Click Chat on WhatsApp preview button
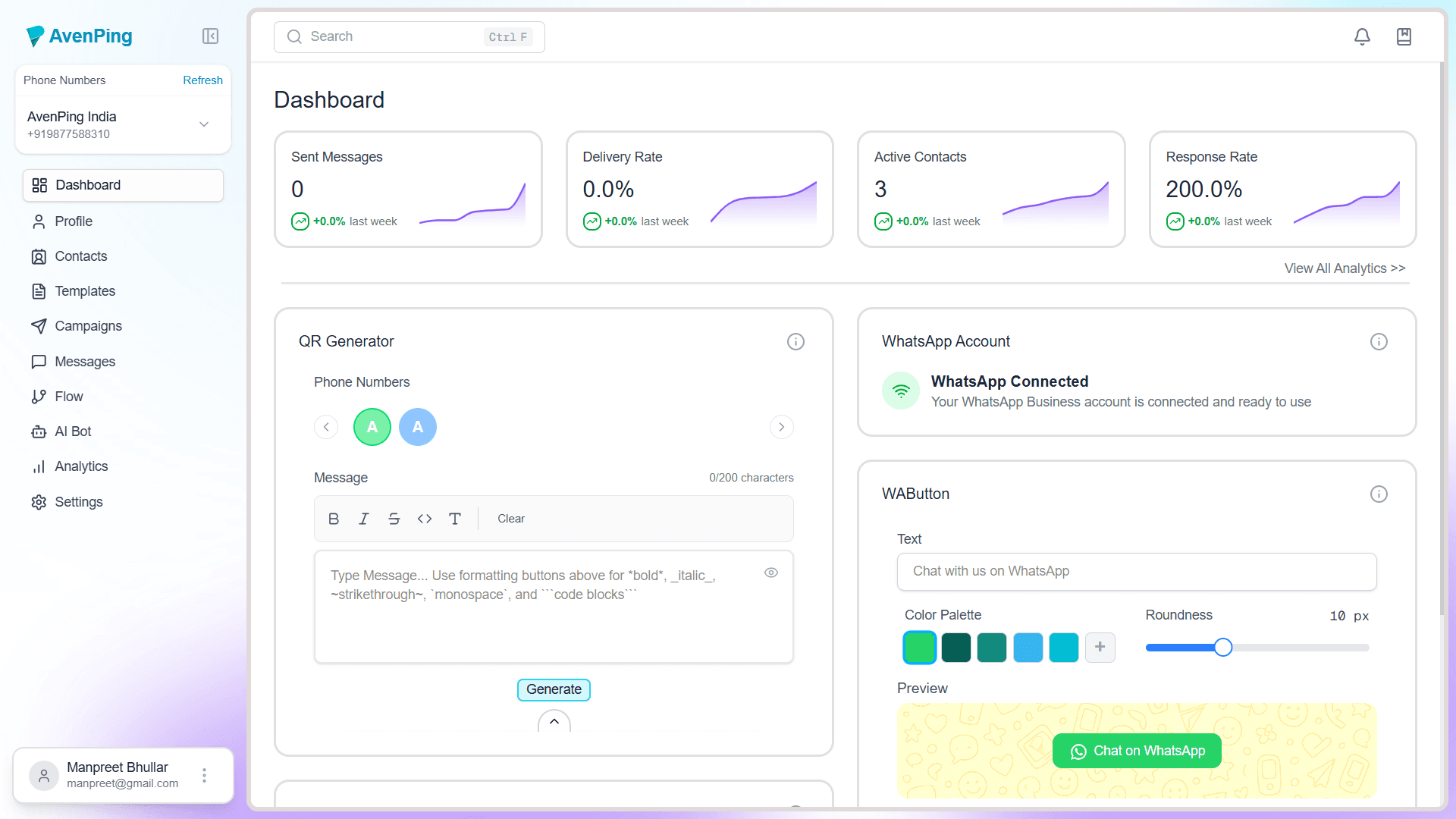The width and height of the screenshot is (1456, 819). tap(1137, 751)
